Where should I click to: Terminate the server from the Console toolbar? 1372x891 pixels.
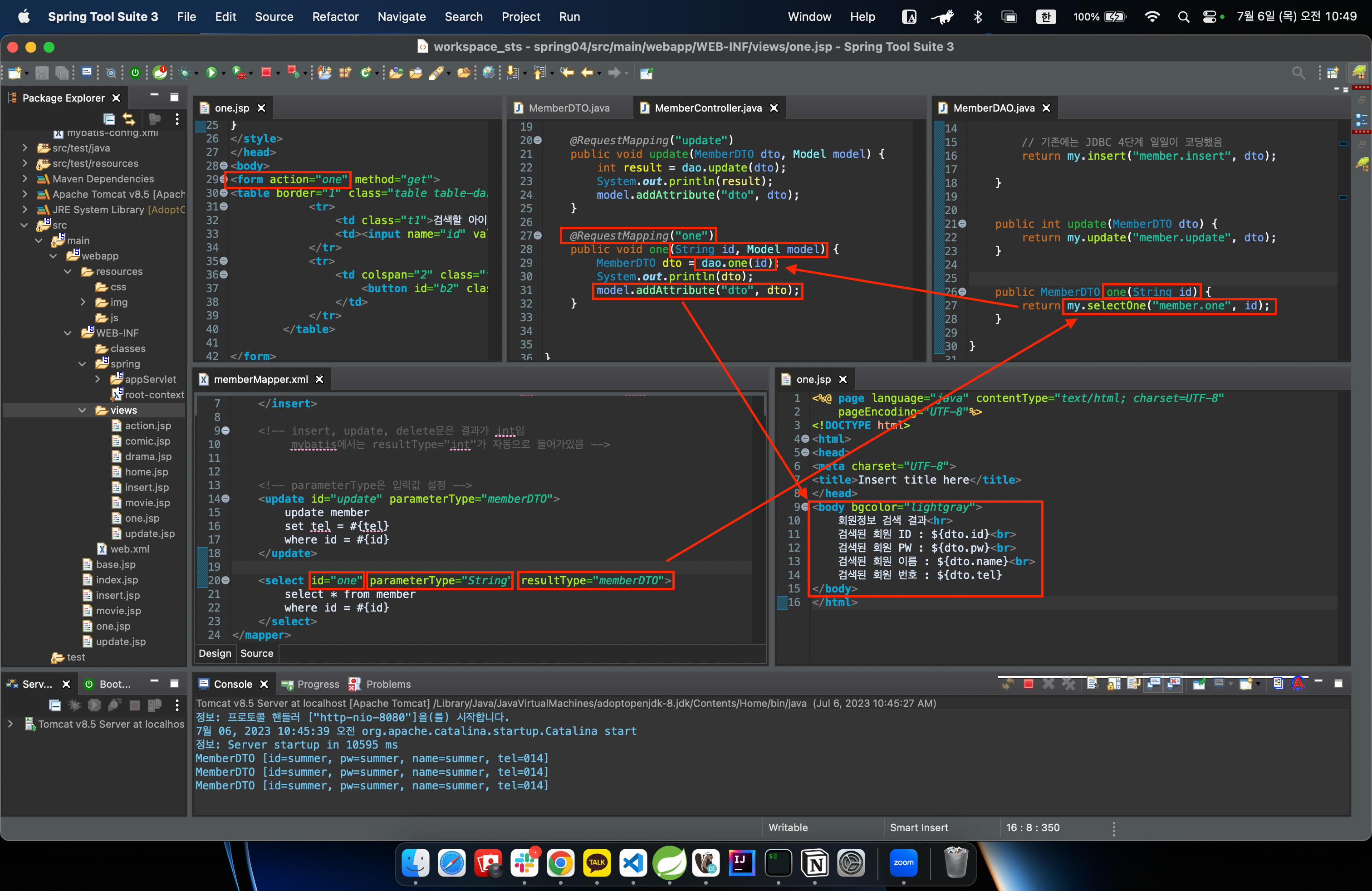click(x=1029, y=684)
